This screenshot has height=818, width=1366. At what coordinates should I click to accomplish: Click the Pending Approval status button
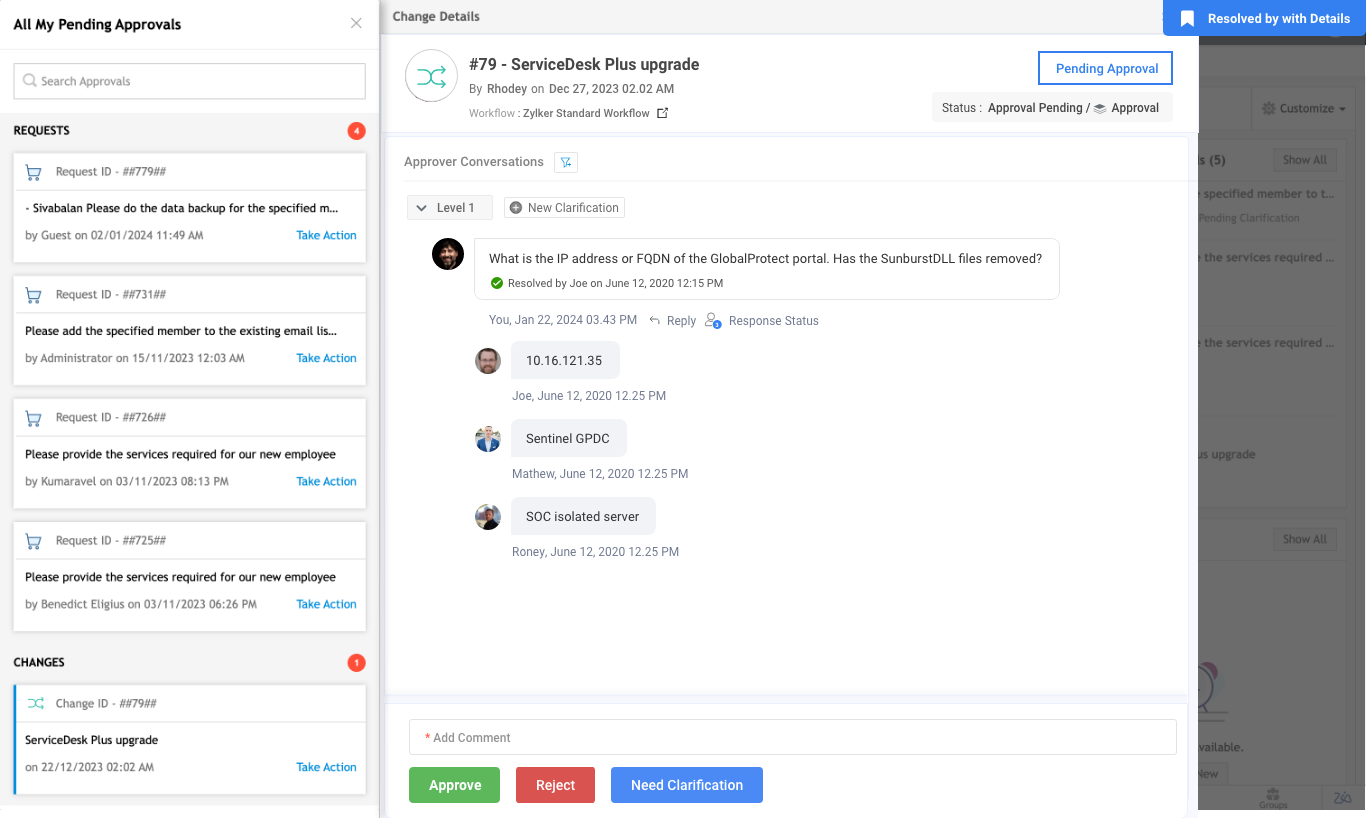(1106, 68)
